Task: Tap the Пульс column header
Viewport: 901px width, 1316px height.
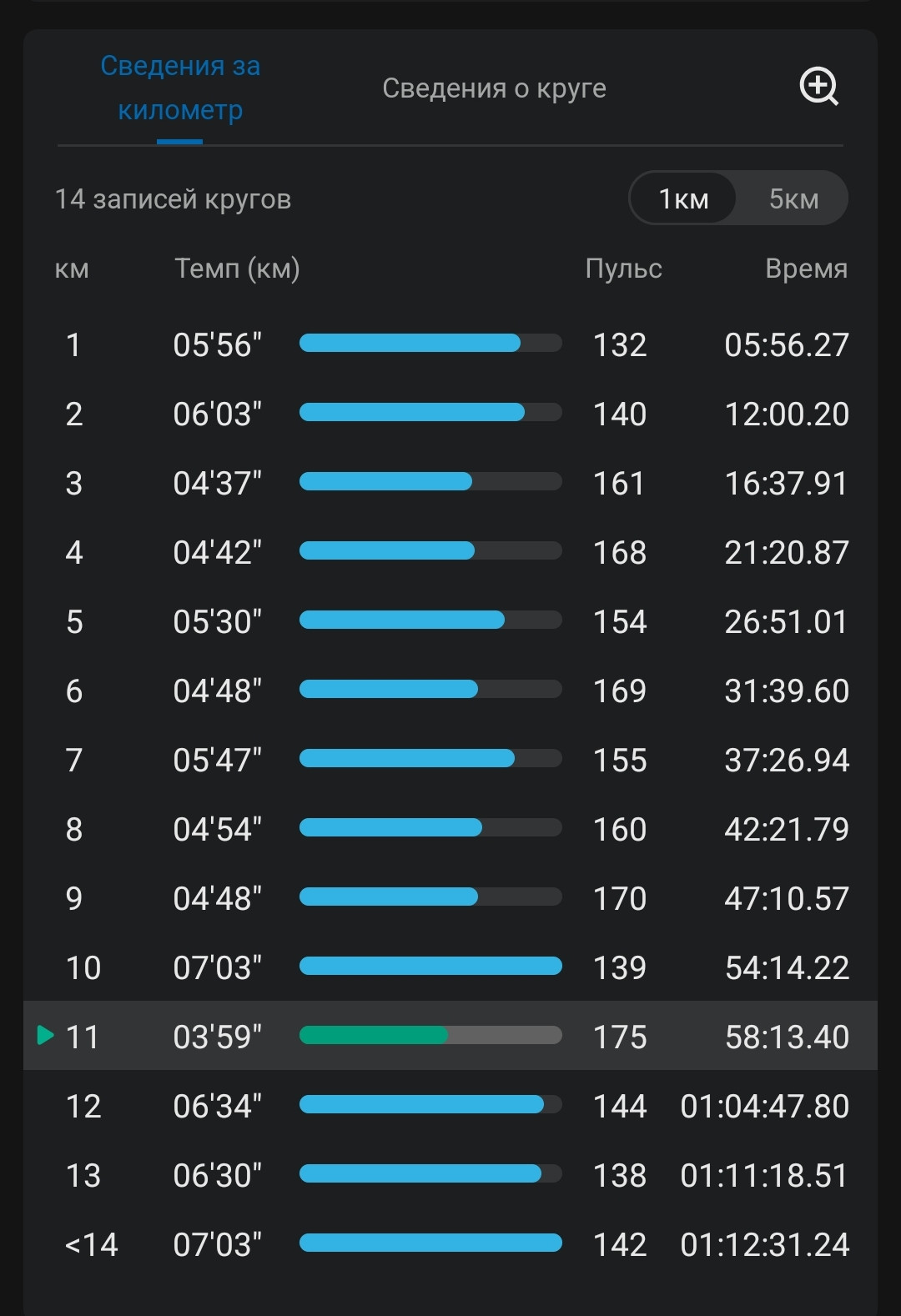Action: point(624,269)
